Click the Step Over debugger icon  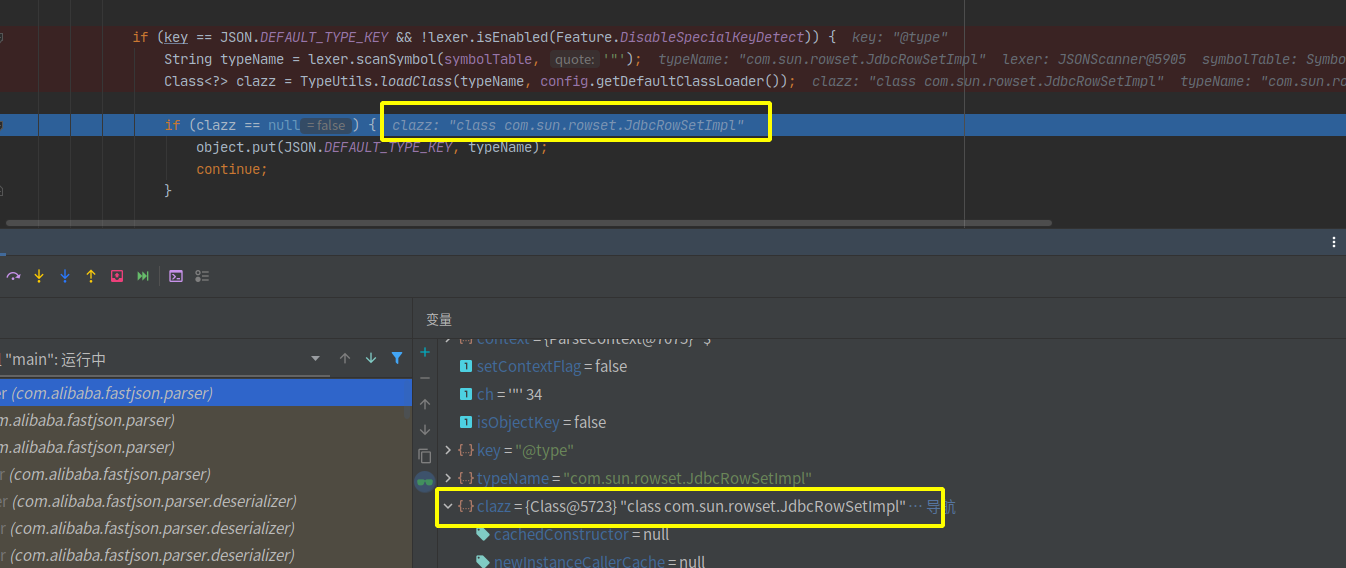[x=14, y=276]
